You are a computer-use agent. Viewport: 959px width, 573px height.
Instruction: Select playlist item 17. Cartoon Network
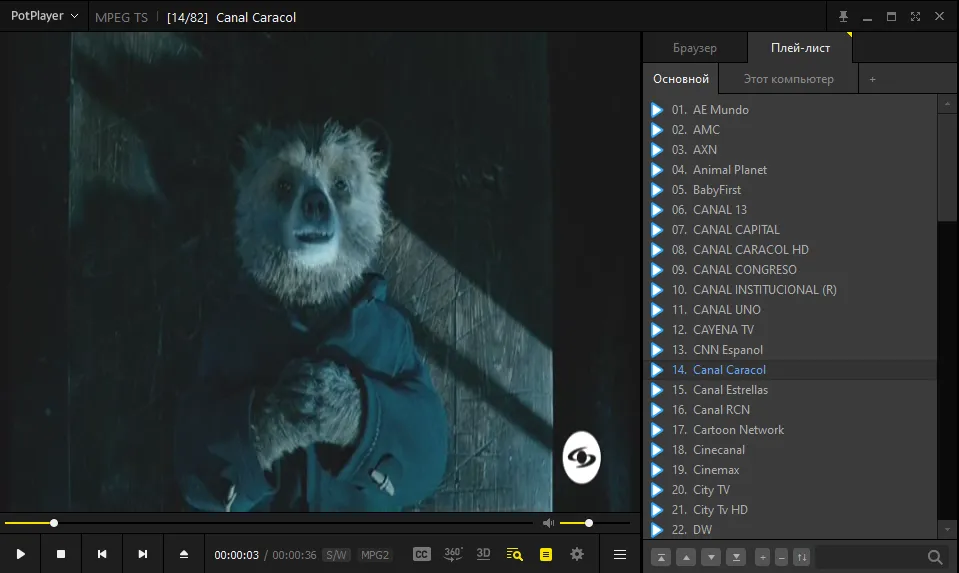790,430
